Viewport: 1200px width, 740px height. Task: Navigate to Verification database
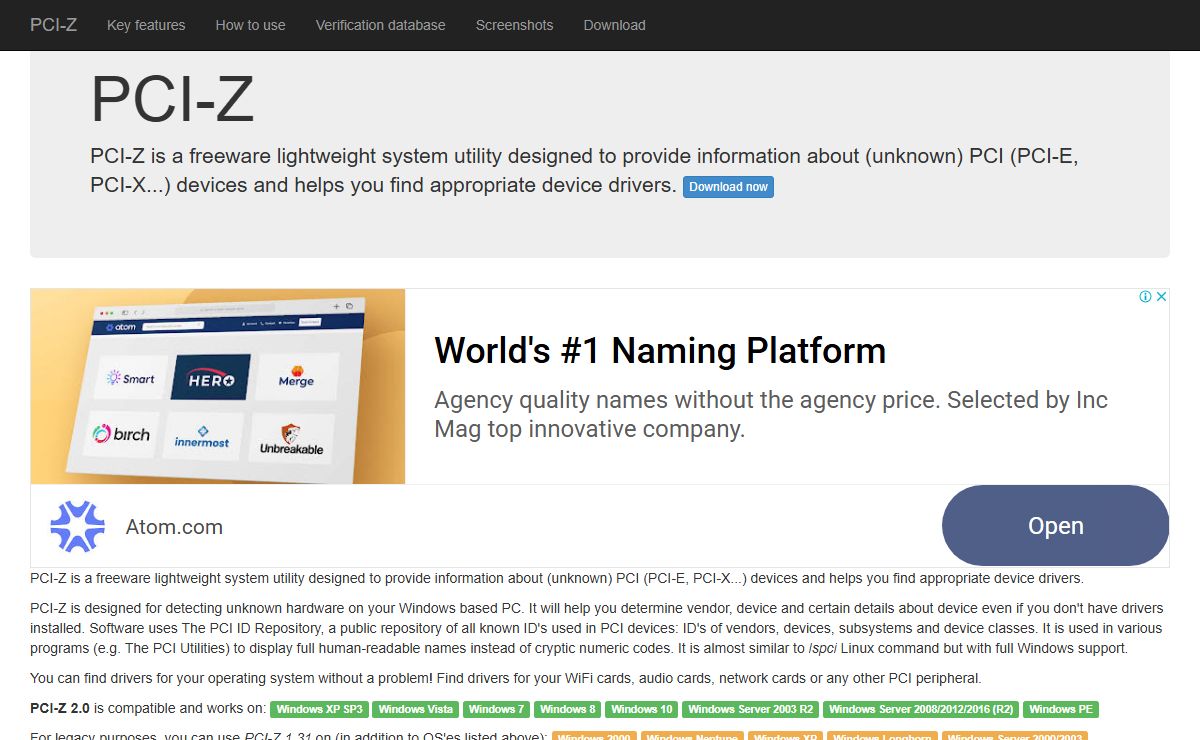[x=381, y=25]
